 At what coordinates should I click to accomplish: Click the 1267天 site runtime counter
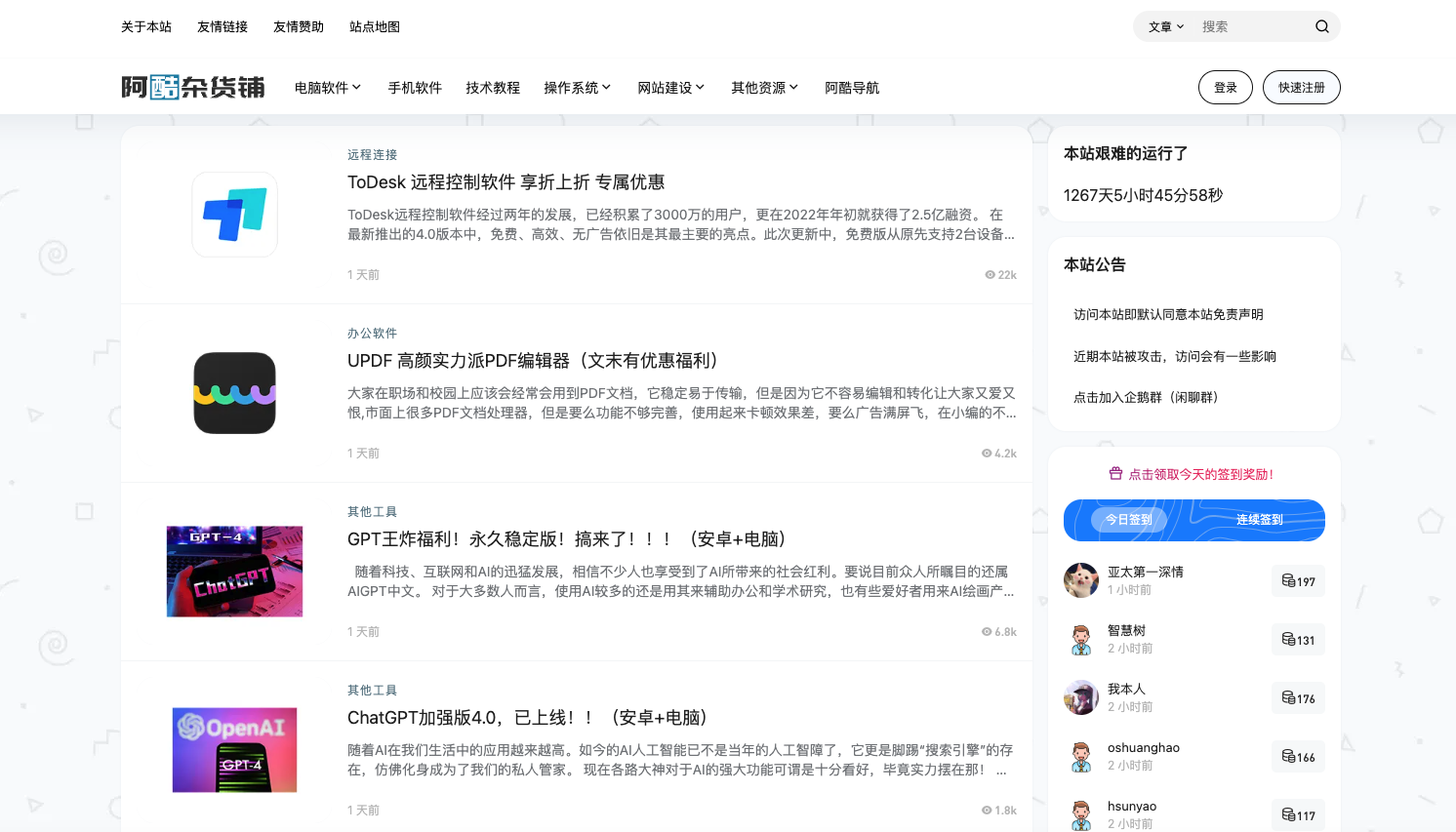pos(1143,195)
